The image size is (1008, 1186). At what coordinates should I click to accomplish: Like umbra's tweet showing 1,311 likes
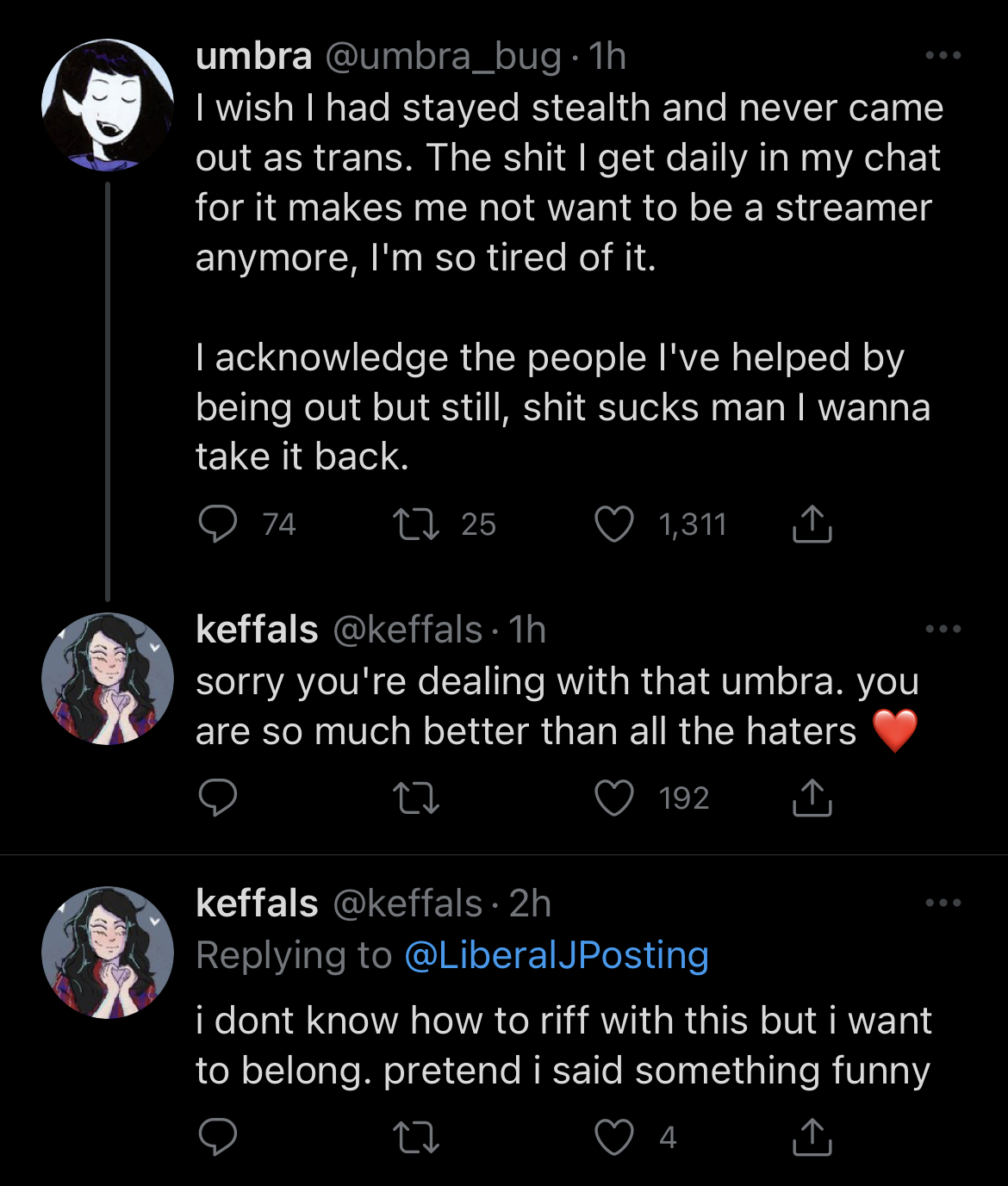pos(614,524)
